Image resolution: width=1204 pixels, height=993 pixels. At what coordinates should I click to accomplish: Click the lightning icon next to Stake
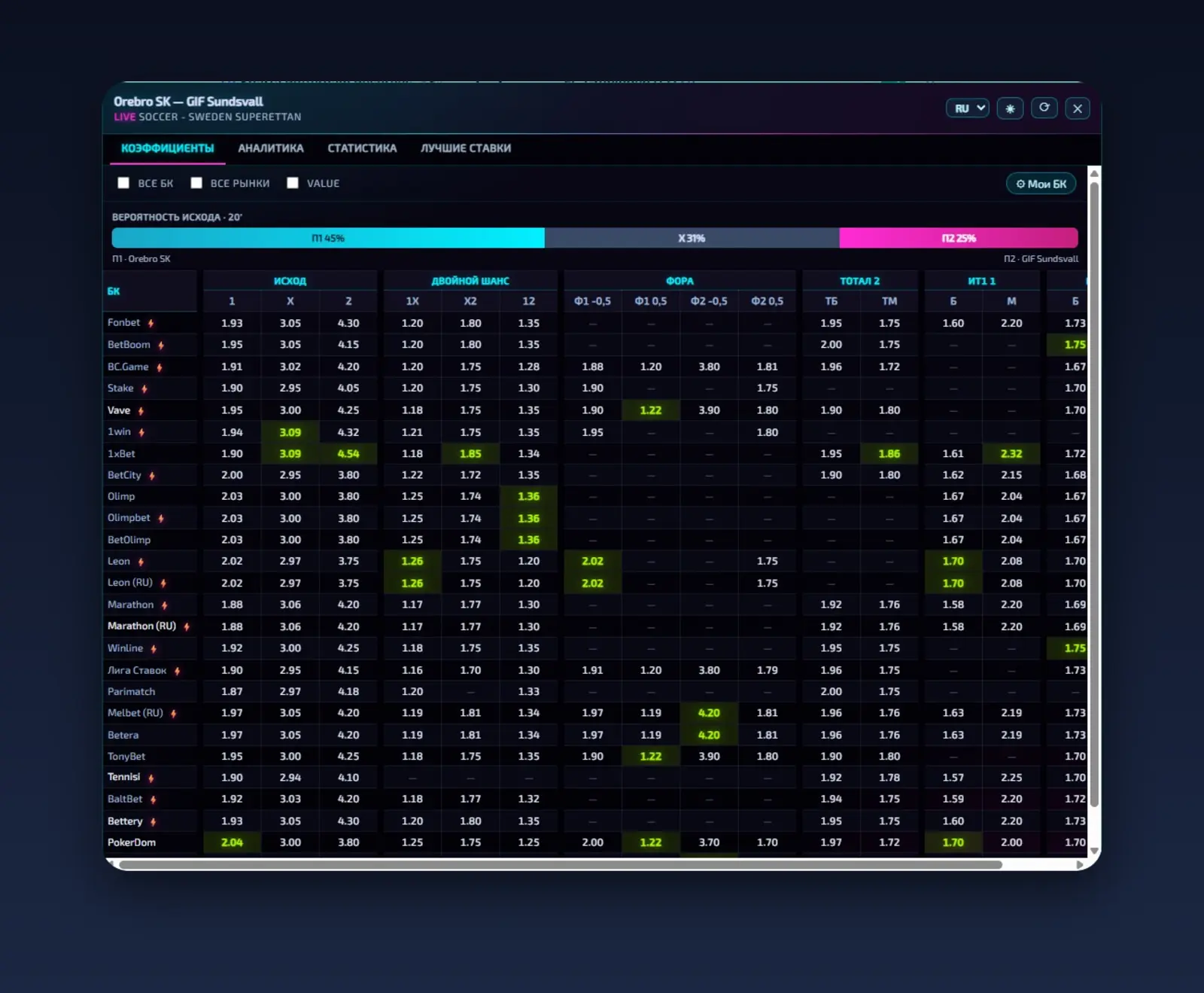144,388
